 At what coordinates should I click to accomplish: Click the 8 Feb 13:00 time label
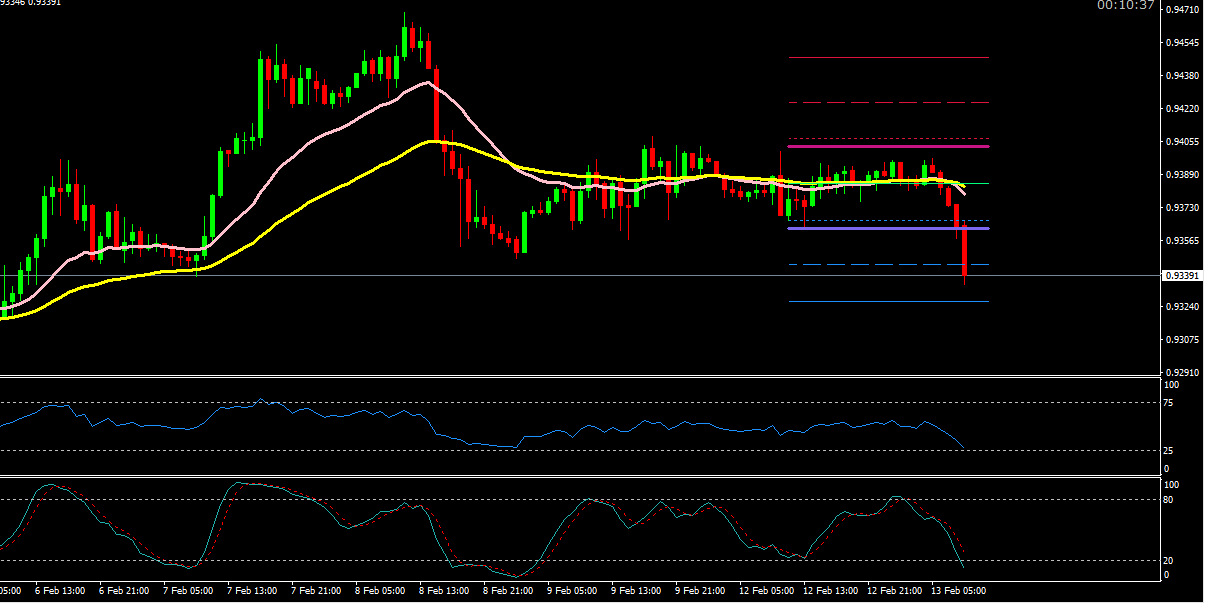(444, 591)
